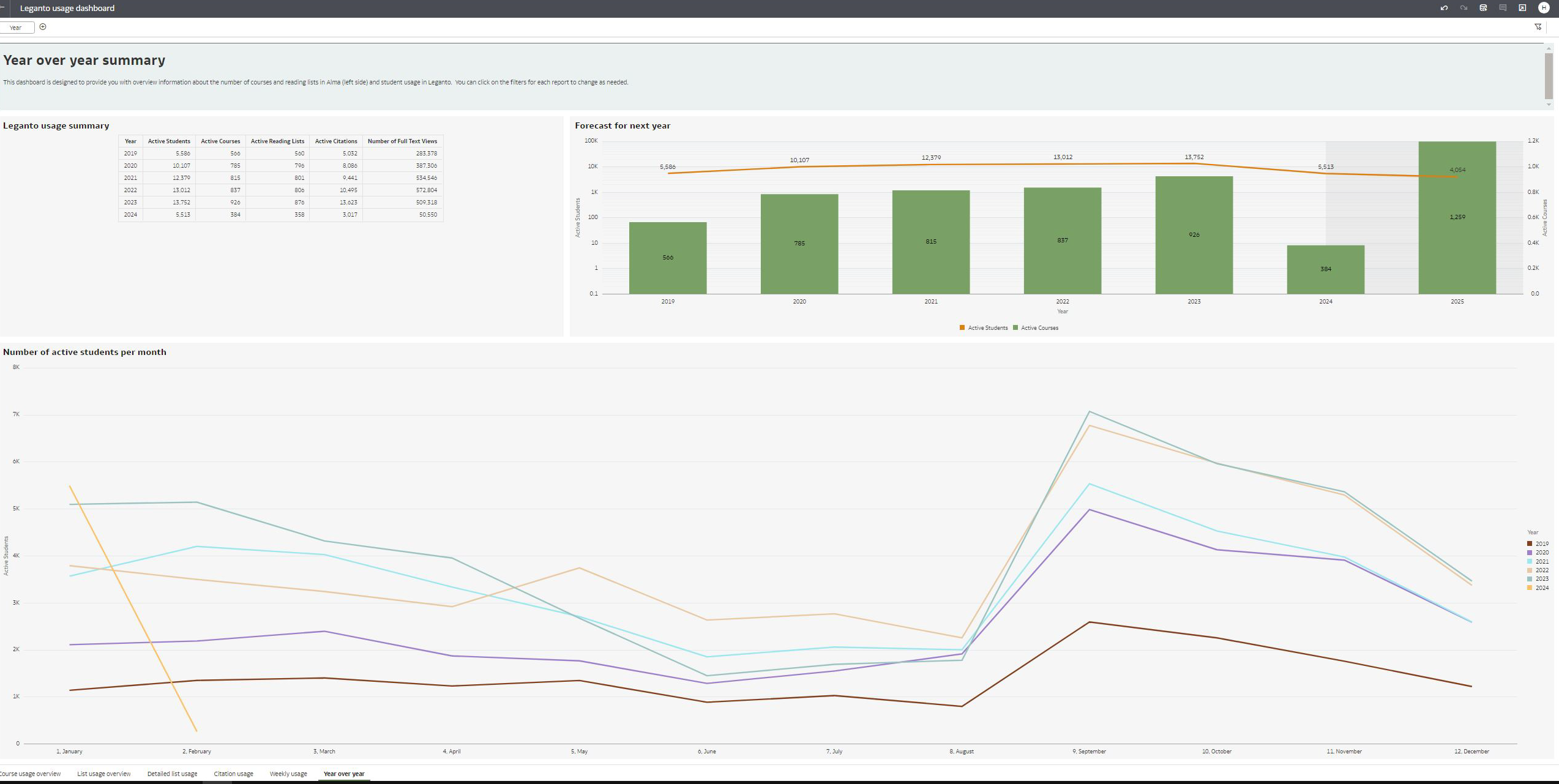Screen dimensions: 1559x784
Task: Click the Year over year summary heading
Action: tap(84, 60)
